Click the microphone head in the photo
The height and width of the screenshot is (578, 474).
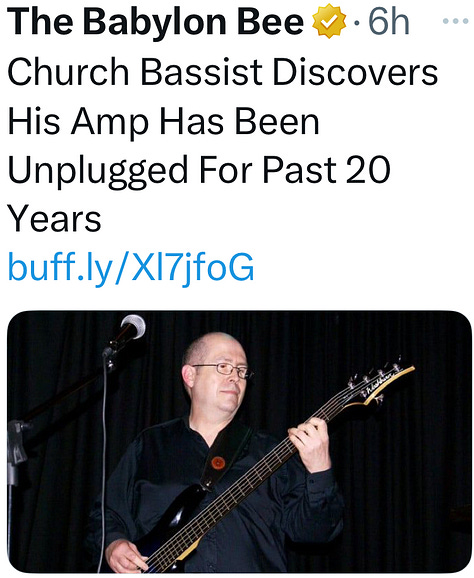pos(133,325)
